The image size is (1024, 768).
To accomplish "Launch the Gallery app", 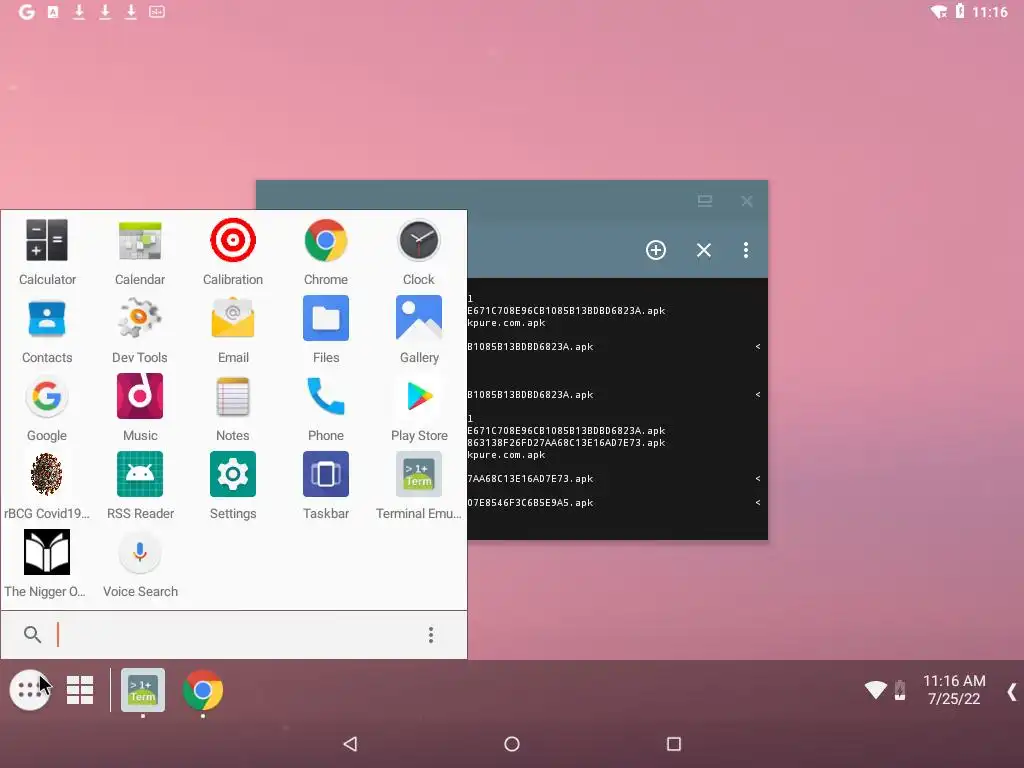I will [419, 330].
